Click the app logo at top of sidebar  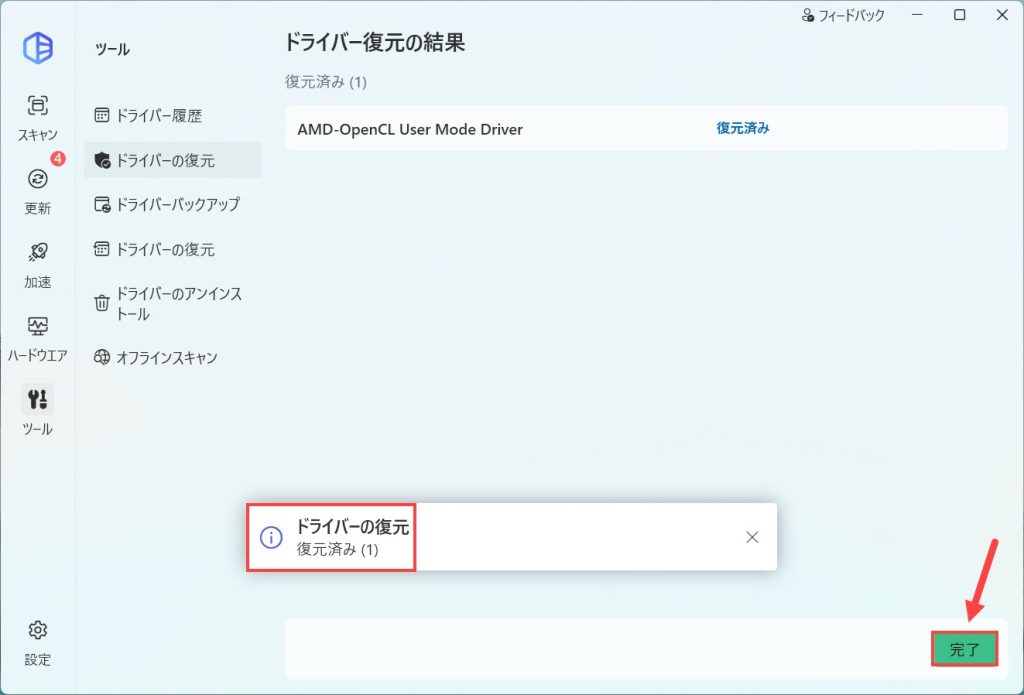point(38,48)
